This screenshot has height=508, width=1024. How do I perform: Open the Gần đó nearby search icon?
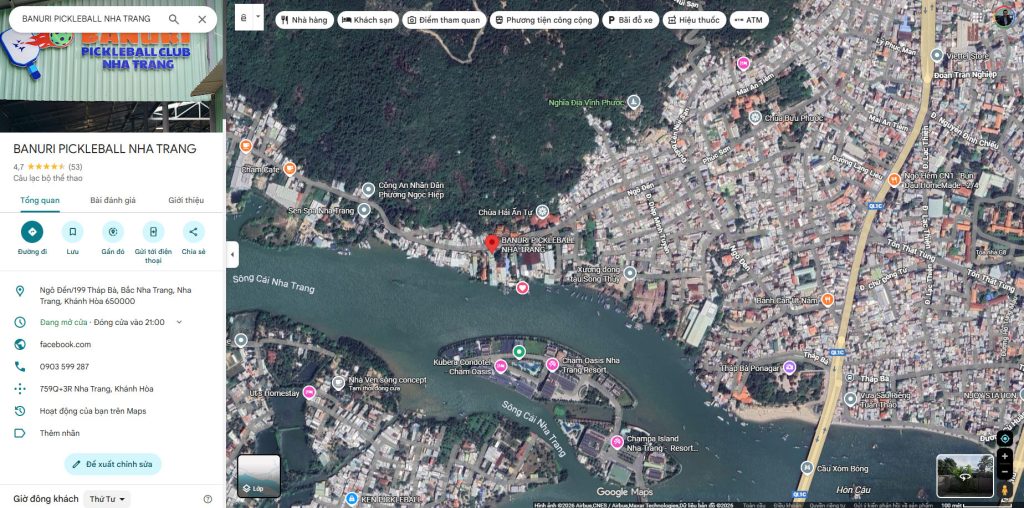click(x=113, y=232)
